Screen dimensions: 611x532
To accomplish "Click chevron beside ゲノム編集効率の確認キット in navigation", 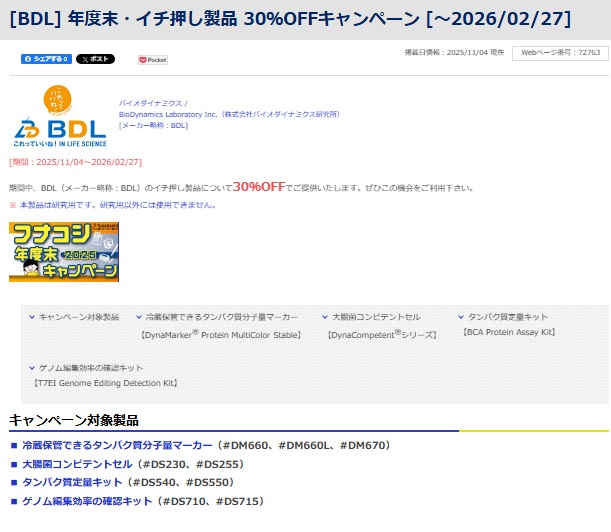I will pyautogui.click(x=30, y=367).
